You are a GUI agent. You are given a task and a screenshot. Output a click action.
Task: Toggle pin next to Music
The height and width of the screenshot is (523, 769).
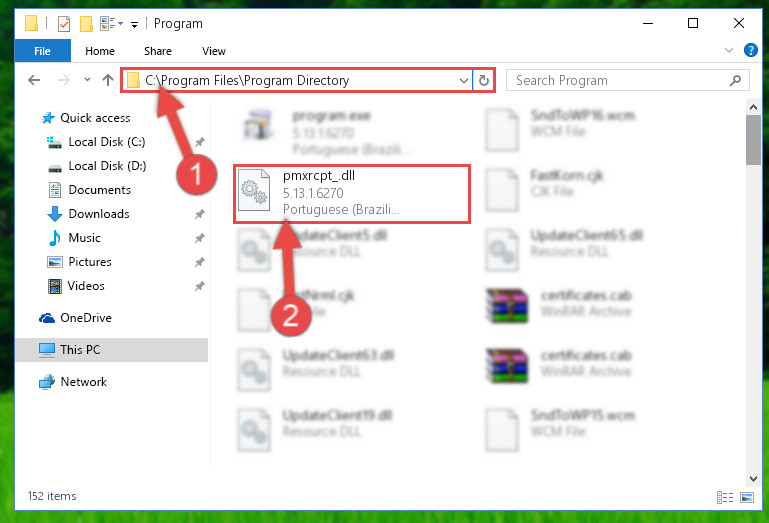(x=199, y=238)
